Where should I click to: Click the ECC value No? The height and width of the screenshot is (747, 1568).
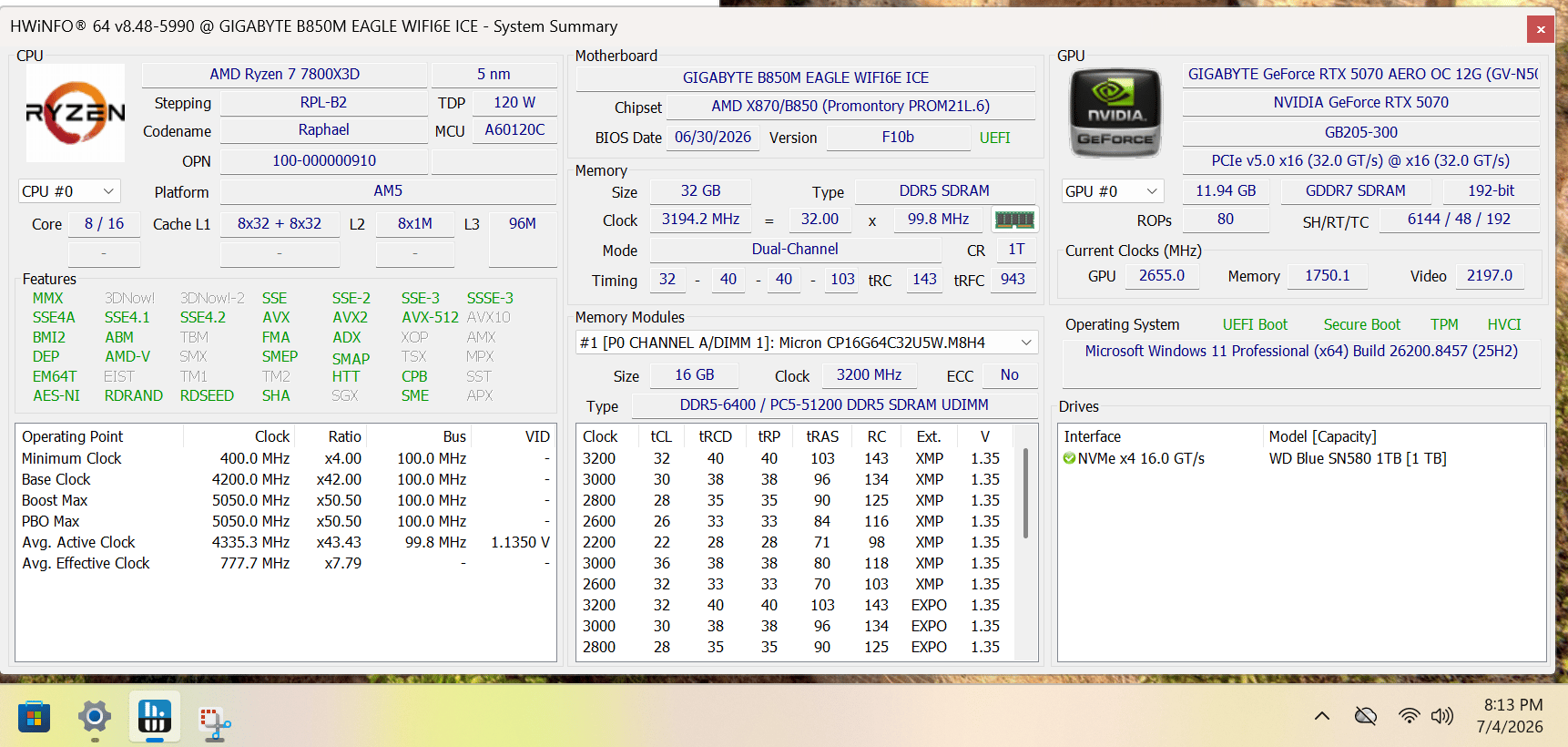pyautogui.click(x=1009, y=375)
